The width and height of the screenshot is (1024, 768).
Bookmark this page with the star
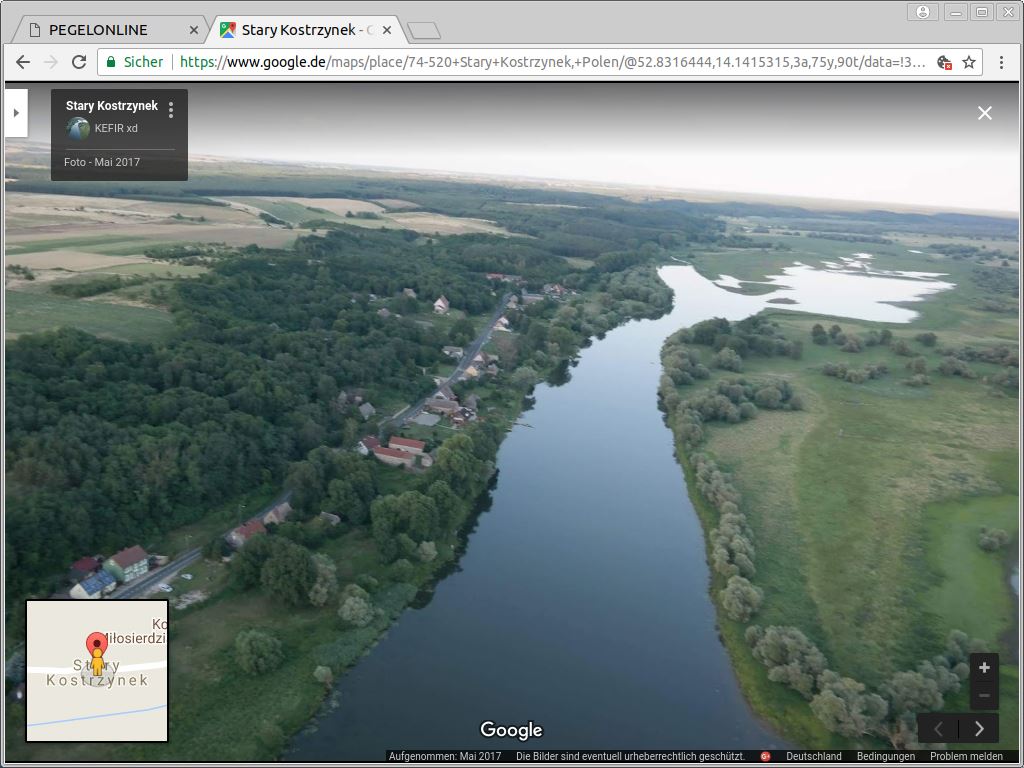968,62
